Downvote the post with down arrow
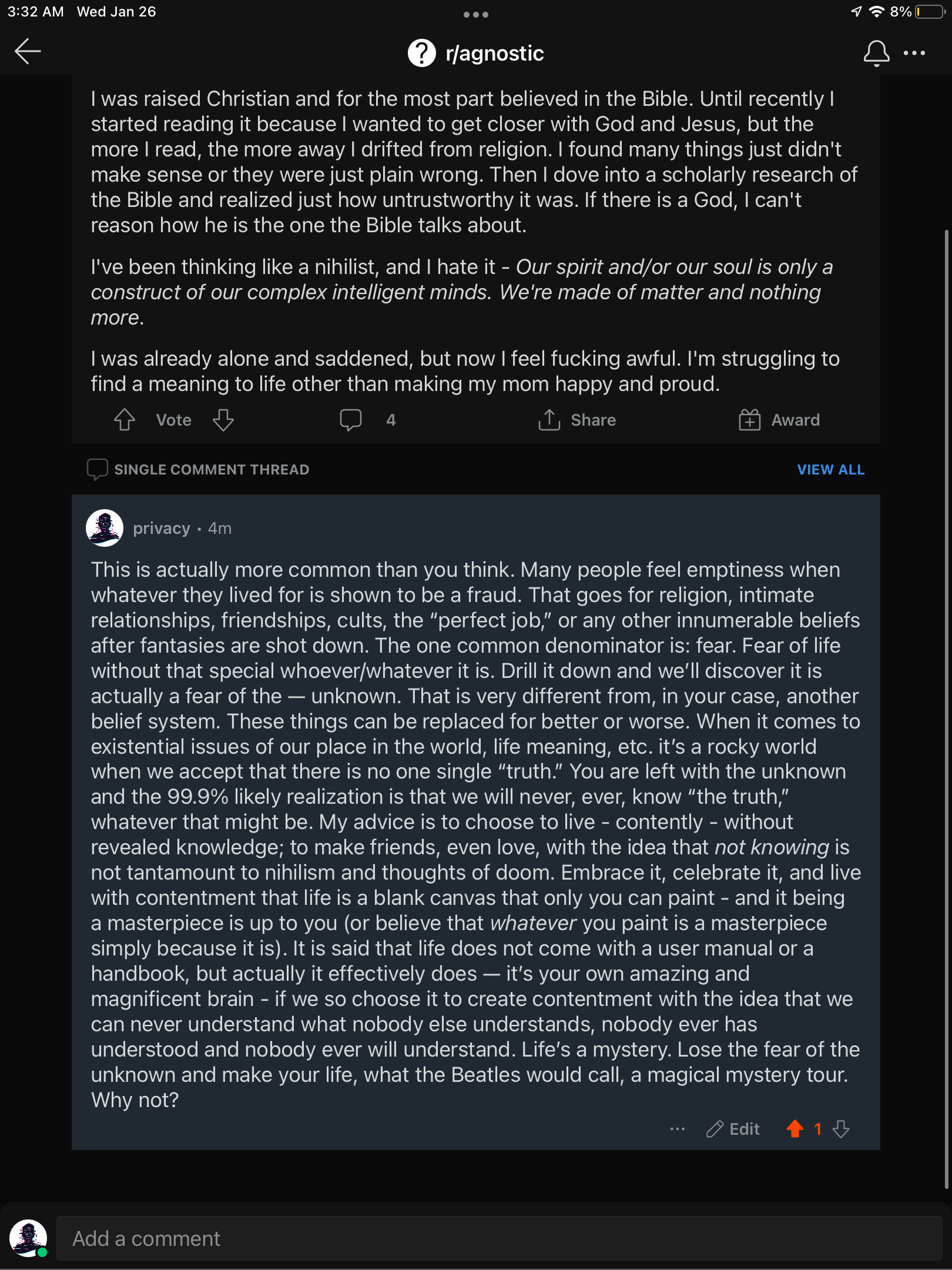Image resolution: width=952 pixels, height=1270 pixels. tap(223, 420)
